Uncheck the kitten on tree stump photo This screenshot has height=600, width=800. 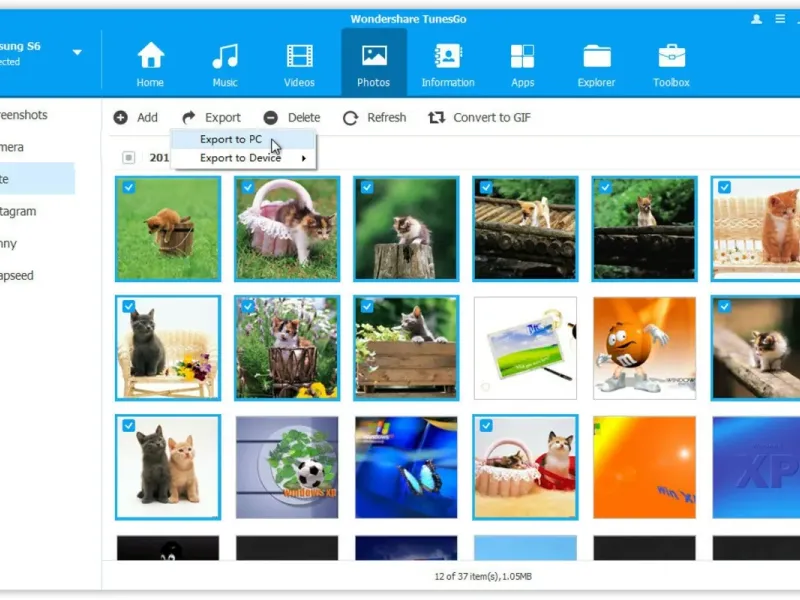pyautogui.click(x=367, y=187)
